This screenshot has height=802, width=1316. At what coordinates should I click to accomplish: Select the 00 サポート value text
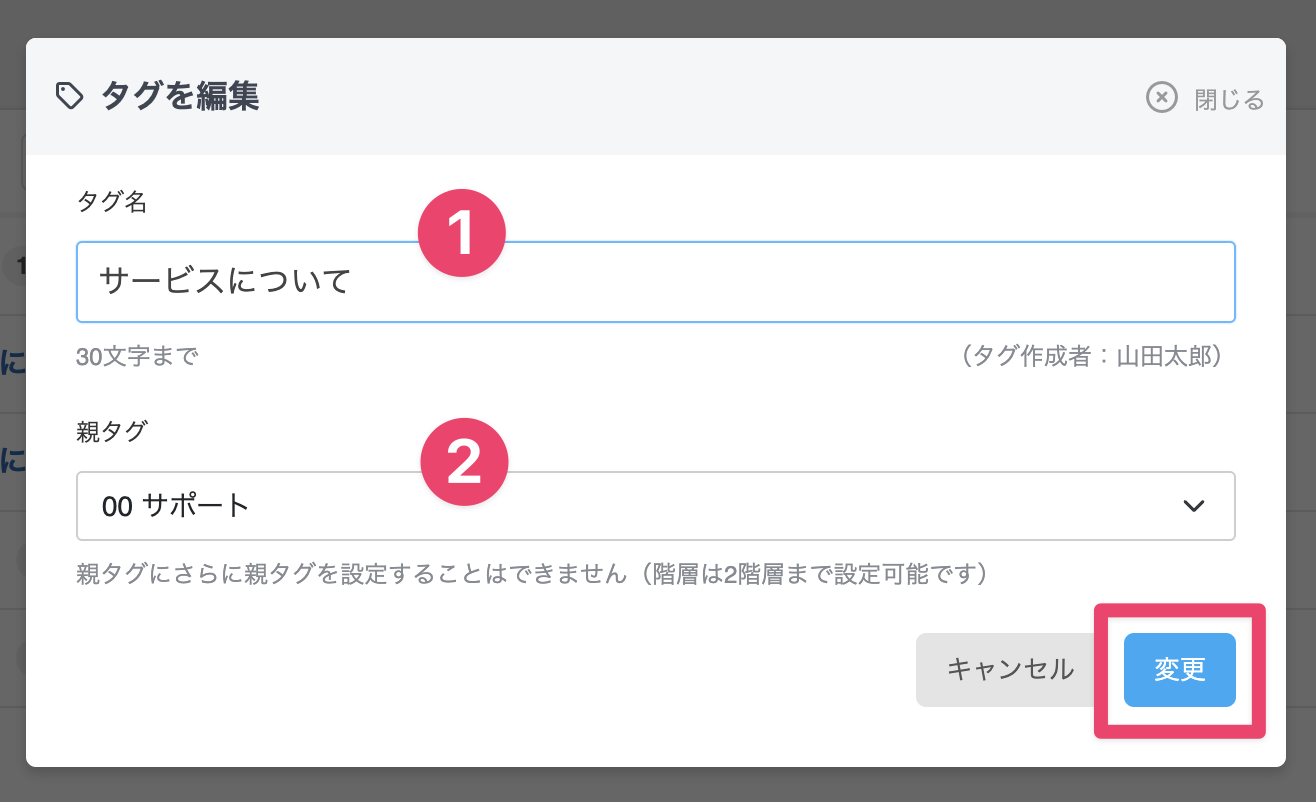pos(176,506)
